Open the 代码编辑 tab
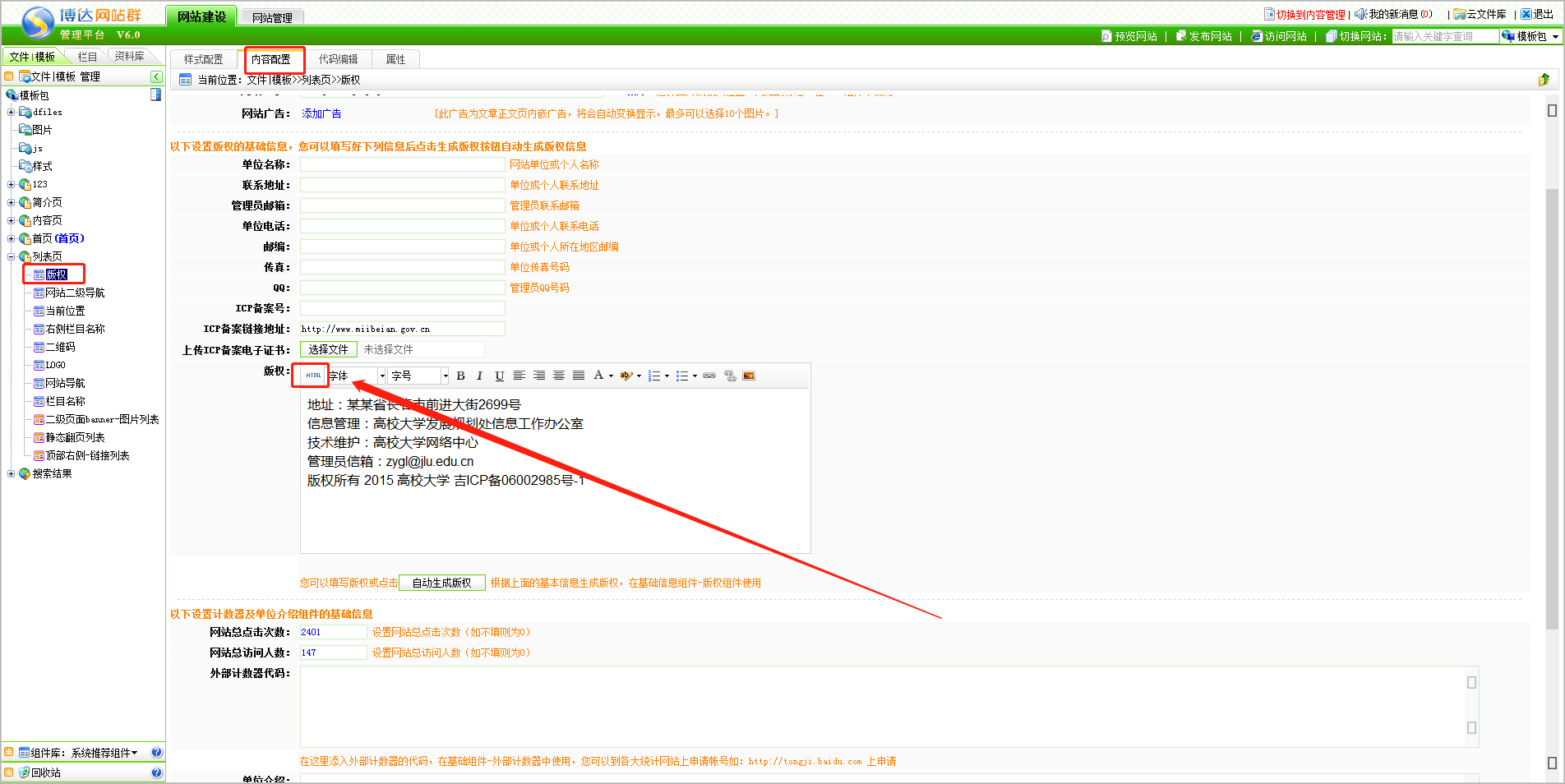 pyautogui.click(x=338, y=59)
